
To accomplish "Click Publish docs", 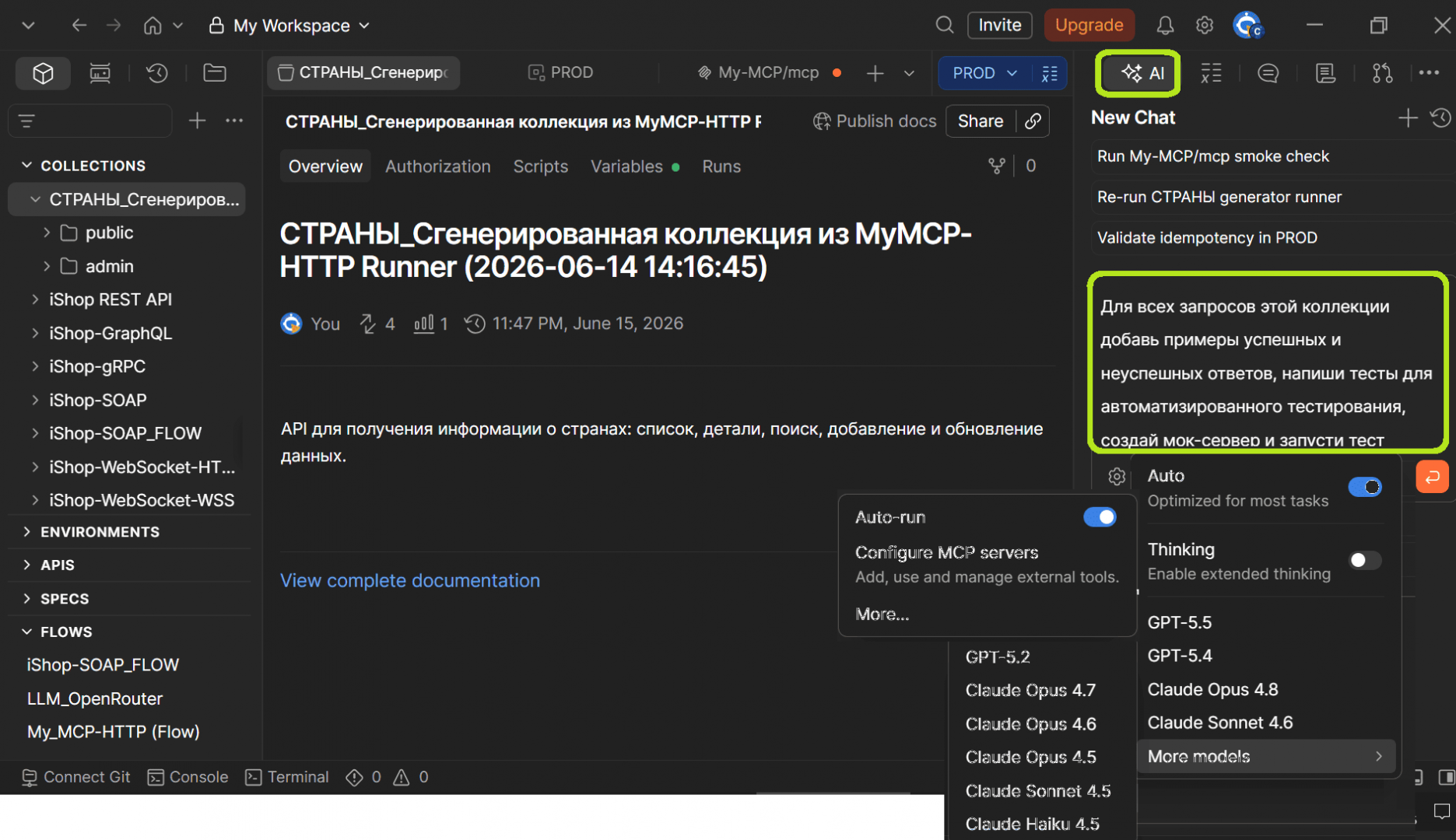I will click(x=874, y=121).
